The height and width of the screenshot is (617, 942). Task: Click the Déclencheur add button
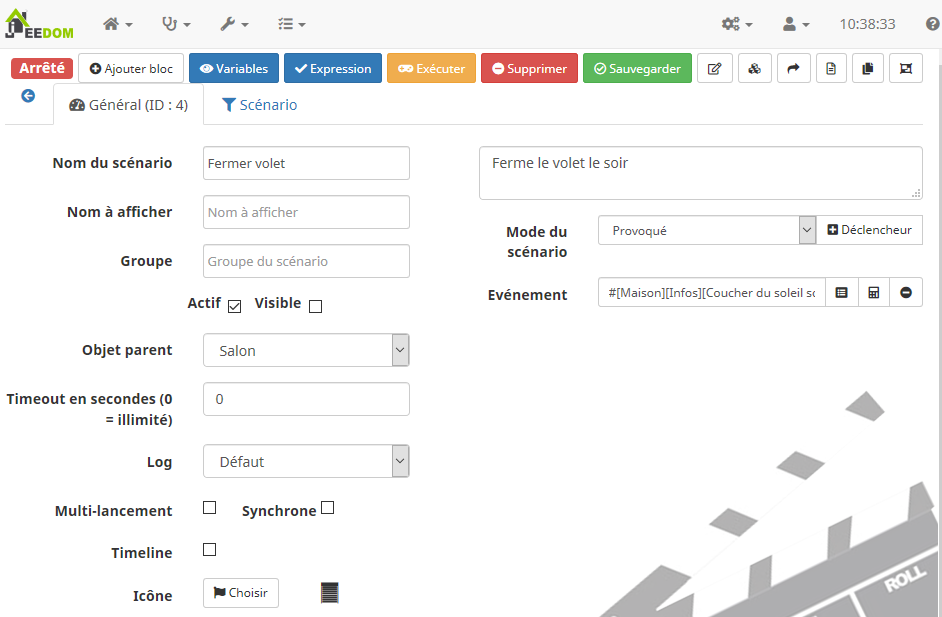[869, 230]
